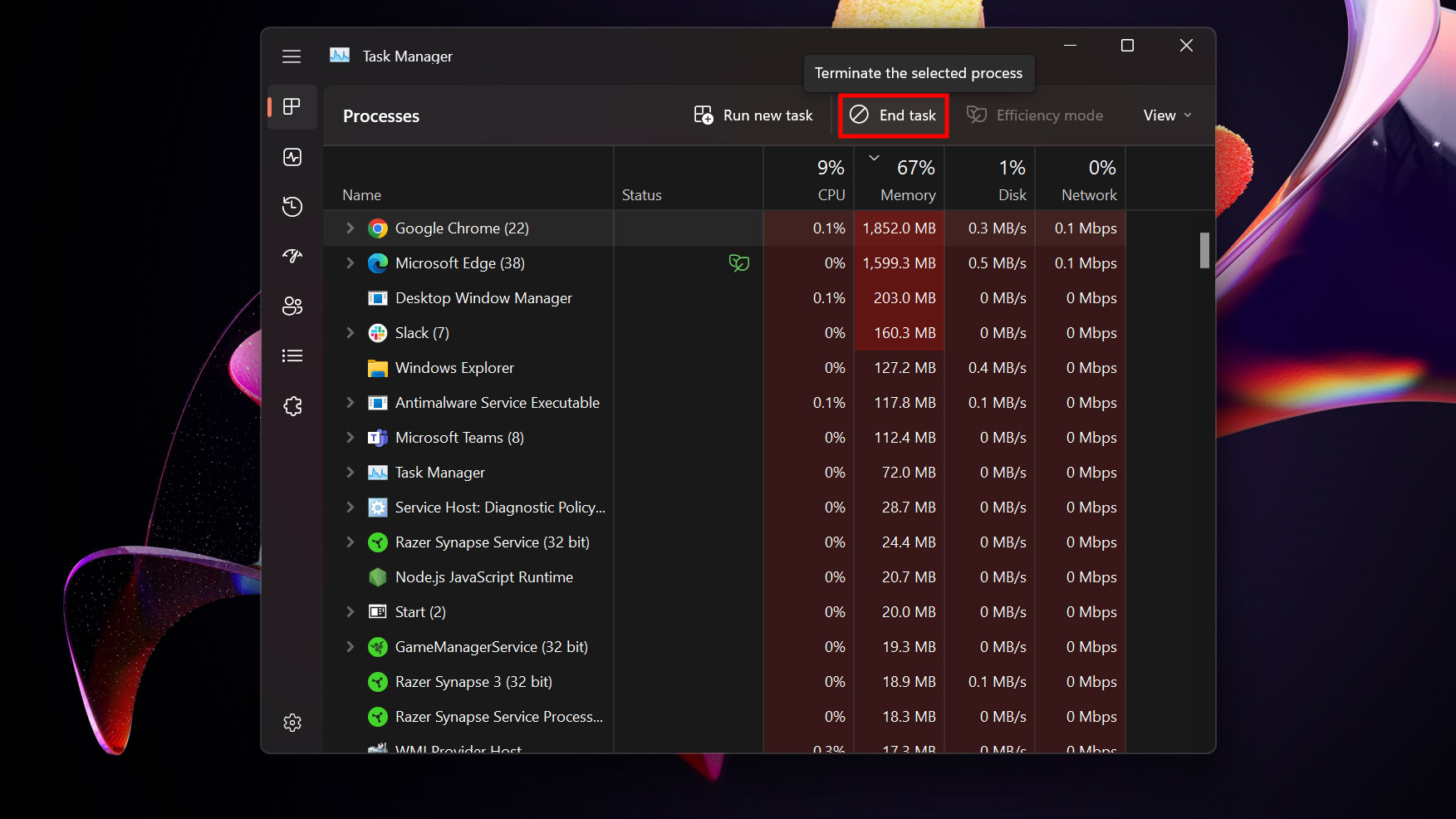Click the process list vertical scrollbar thumb

(1204, 250)
